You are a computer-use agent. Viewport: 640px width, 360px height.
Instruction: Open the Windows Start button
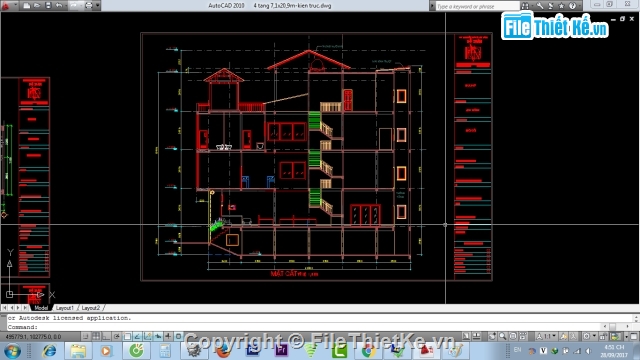(x=12, y=351)
